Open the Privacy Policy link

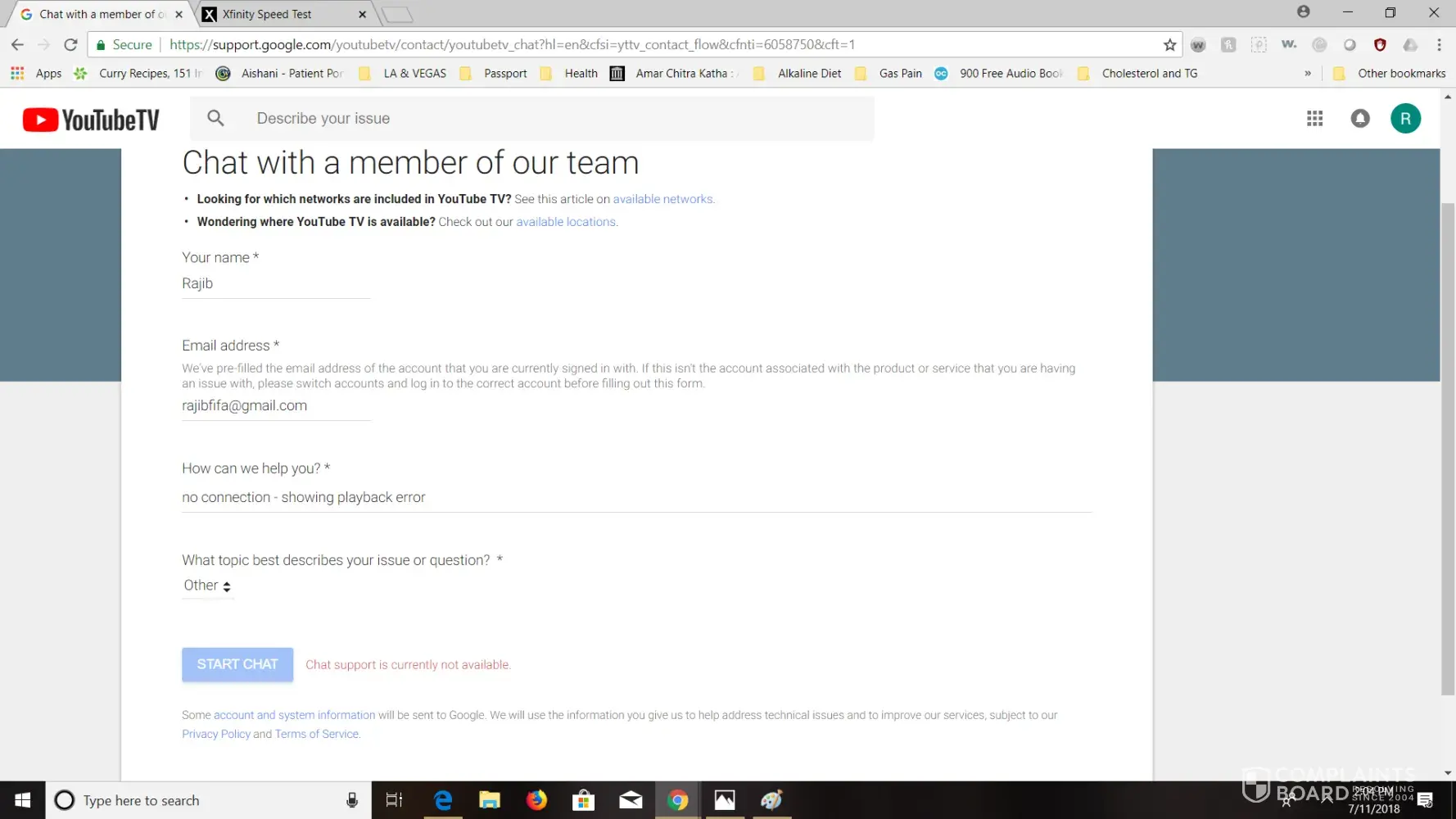(x=216, y=734)
